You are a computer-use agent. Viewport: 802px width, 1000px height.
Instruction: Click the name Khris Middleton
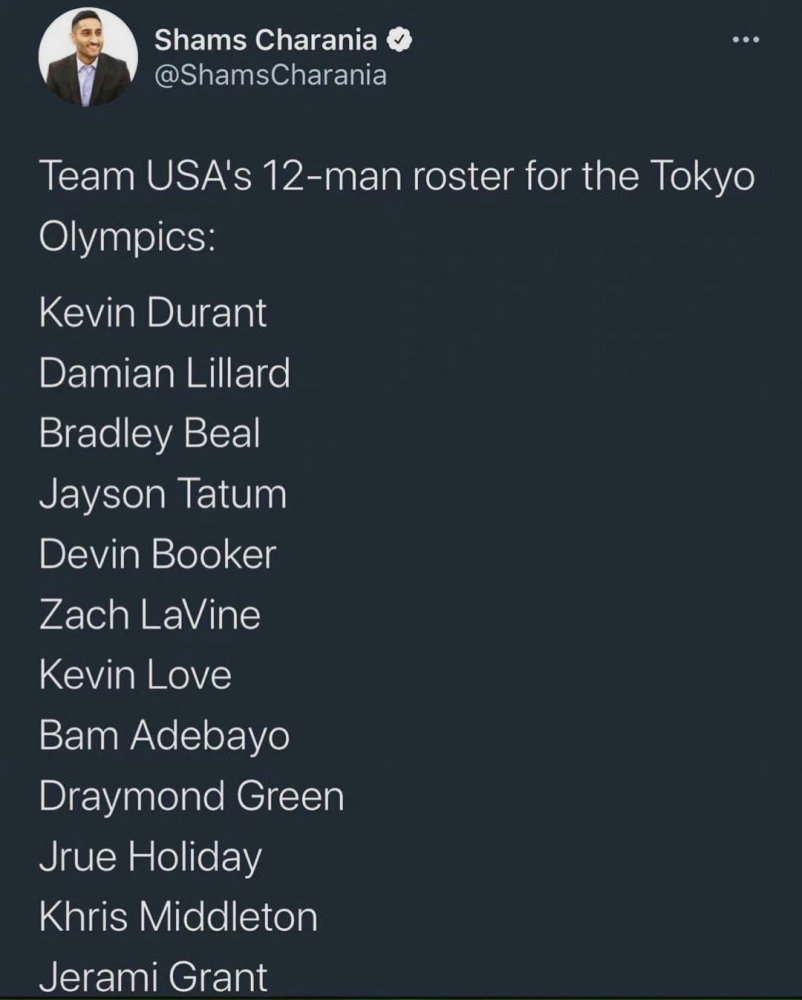tap(178, 916)
